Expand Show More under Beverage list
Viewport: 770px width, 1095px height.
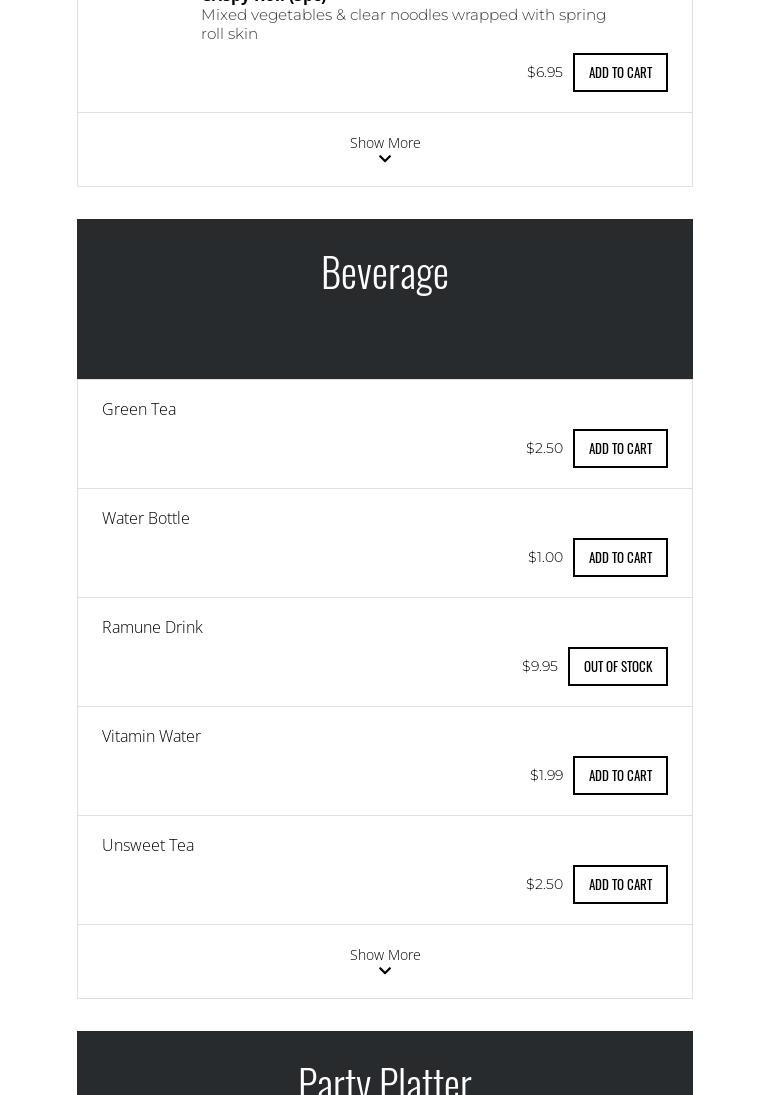pyautogui.click(x=385, y=961)
